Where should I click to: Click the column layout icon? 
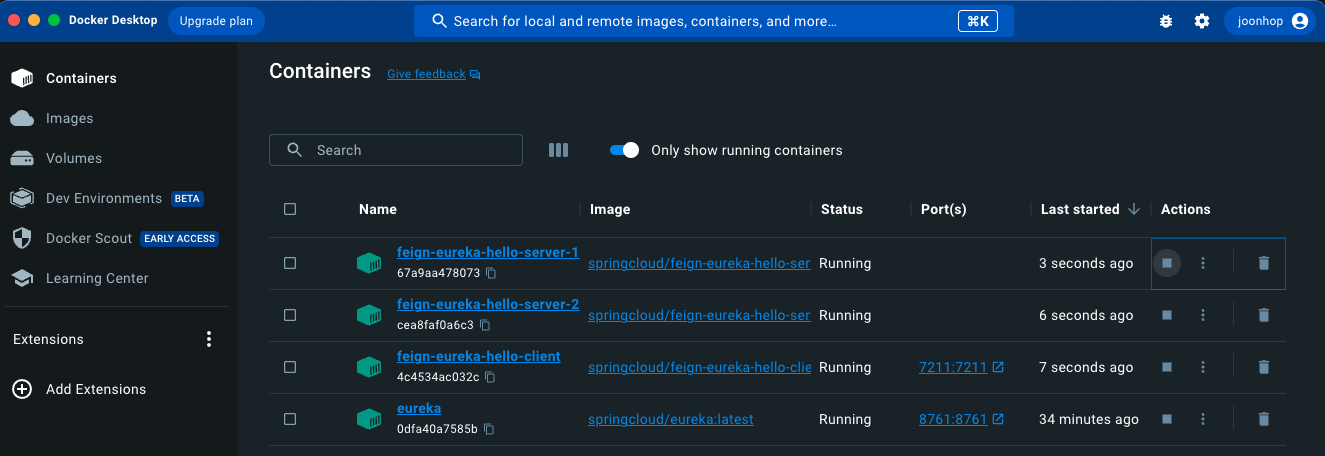(x=558, y=150)
